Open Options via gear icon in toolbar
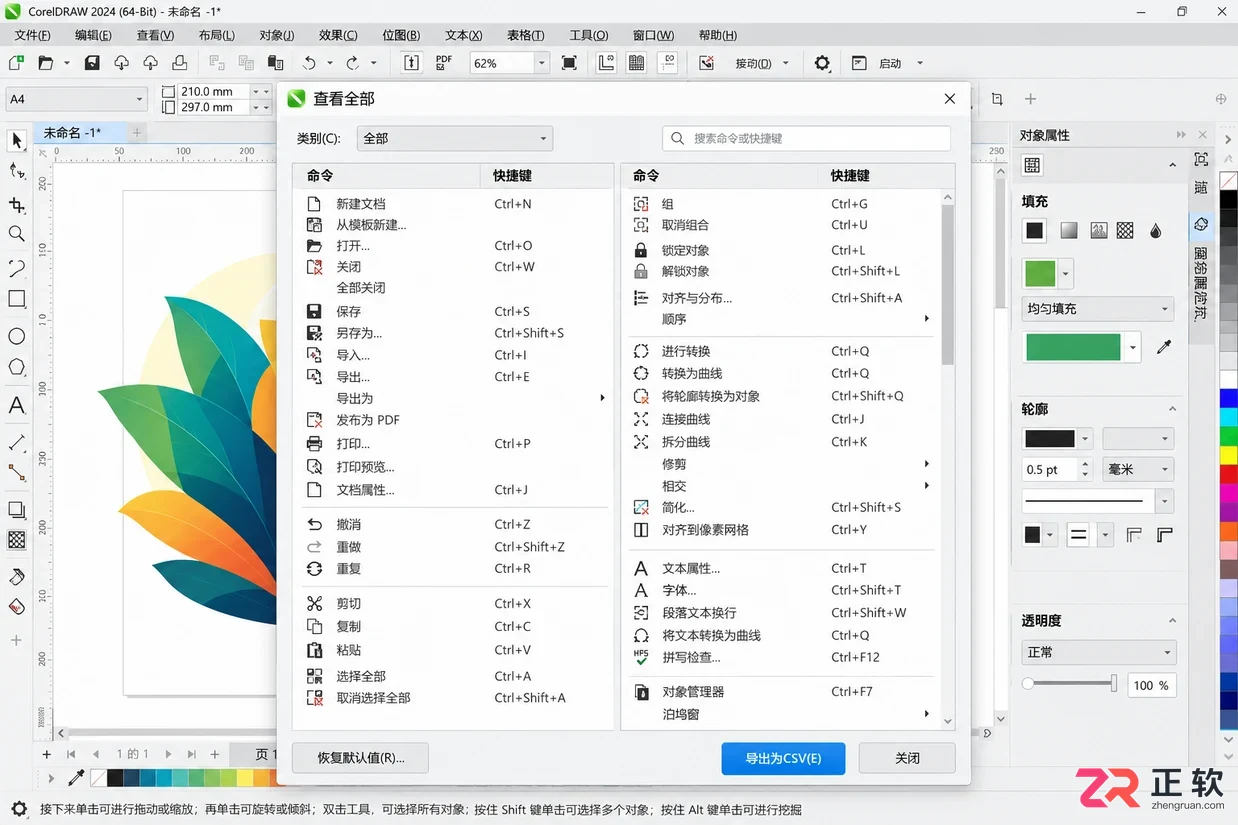1238x825 pixels. [x=822, y=63]
